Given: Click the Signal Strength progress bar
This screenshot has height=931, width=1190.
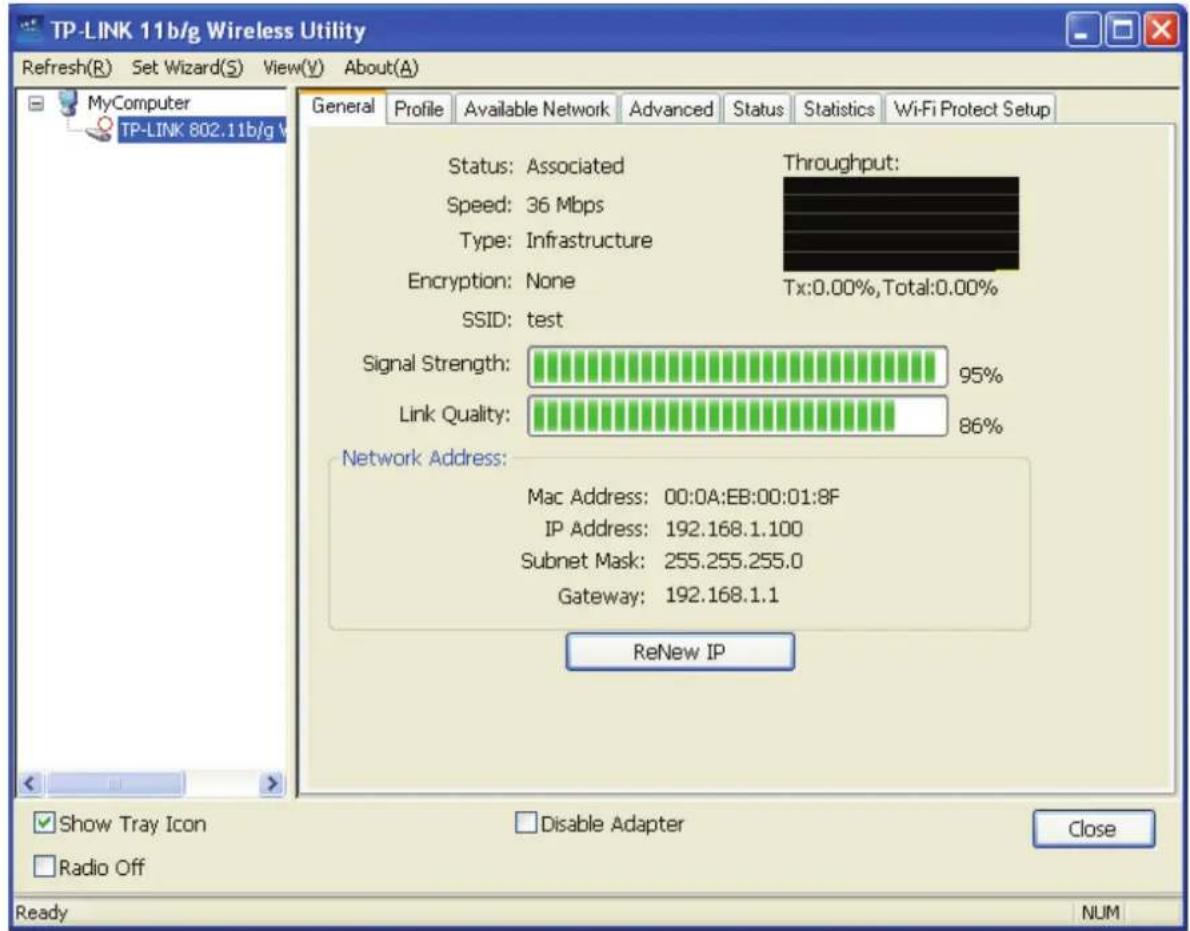Looking at the screenshot, I should (x=738, y=368).
